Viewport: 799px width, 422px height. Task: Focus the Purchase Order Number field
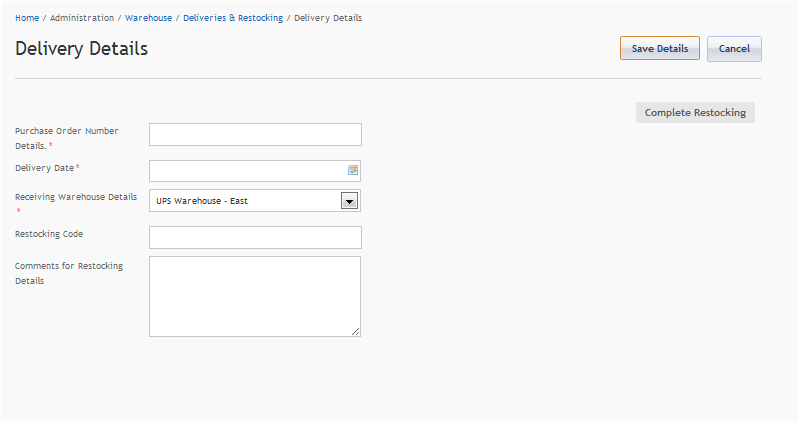pyautogui.click(x=255, y=135)
